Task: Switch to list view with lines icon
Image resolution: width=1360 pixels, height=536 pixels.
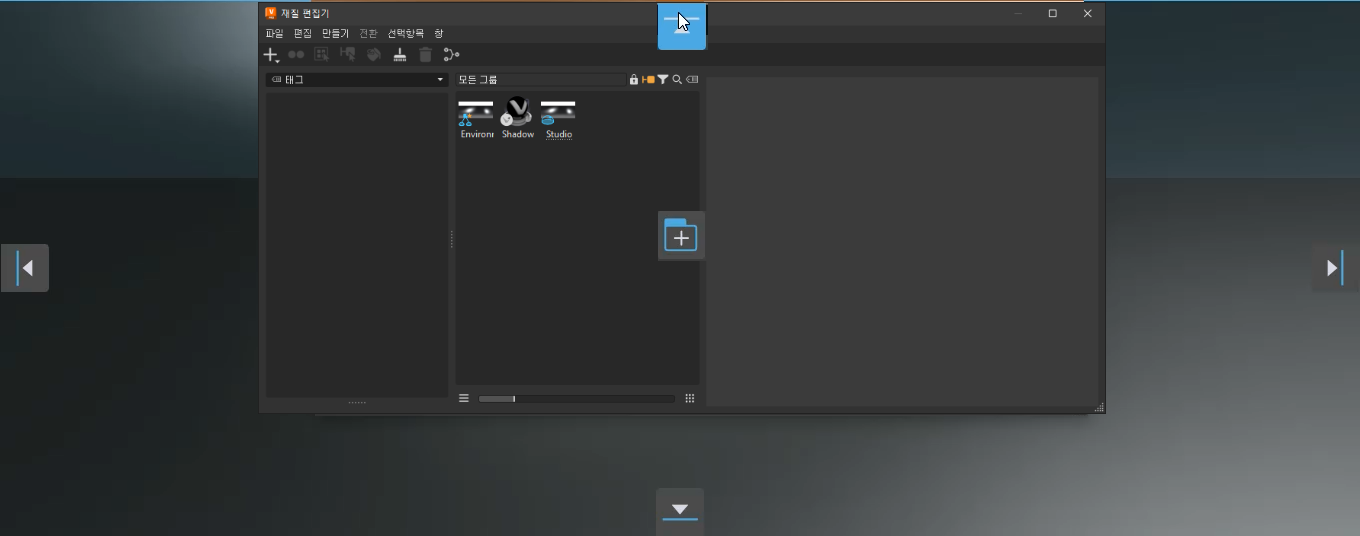Action: click(464, 398)
